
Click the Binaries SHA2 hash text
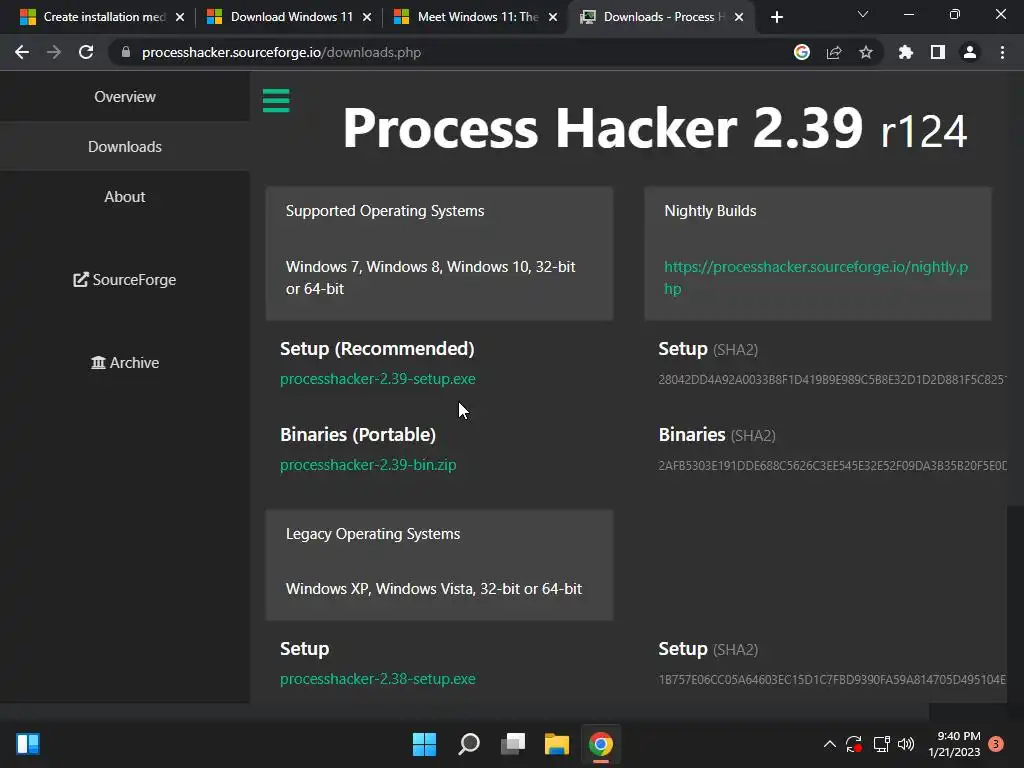832,466
